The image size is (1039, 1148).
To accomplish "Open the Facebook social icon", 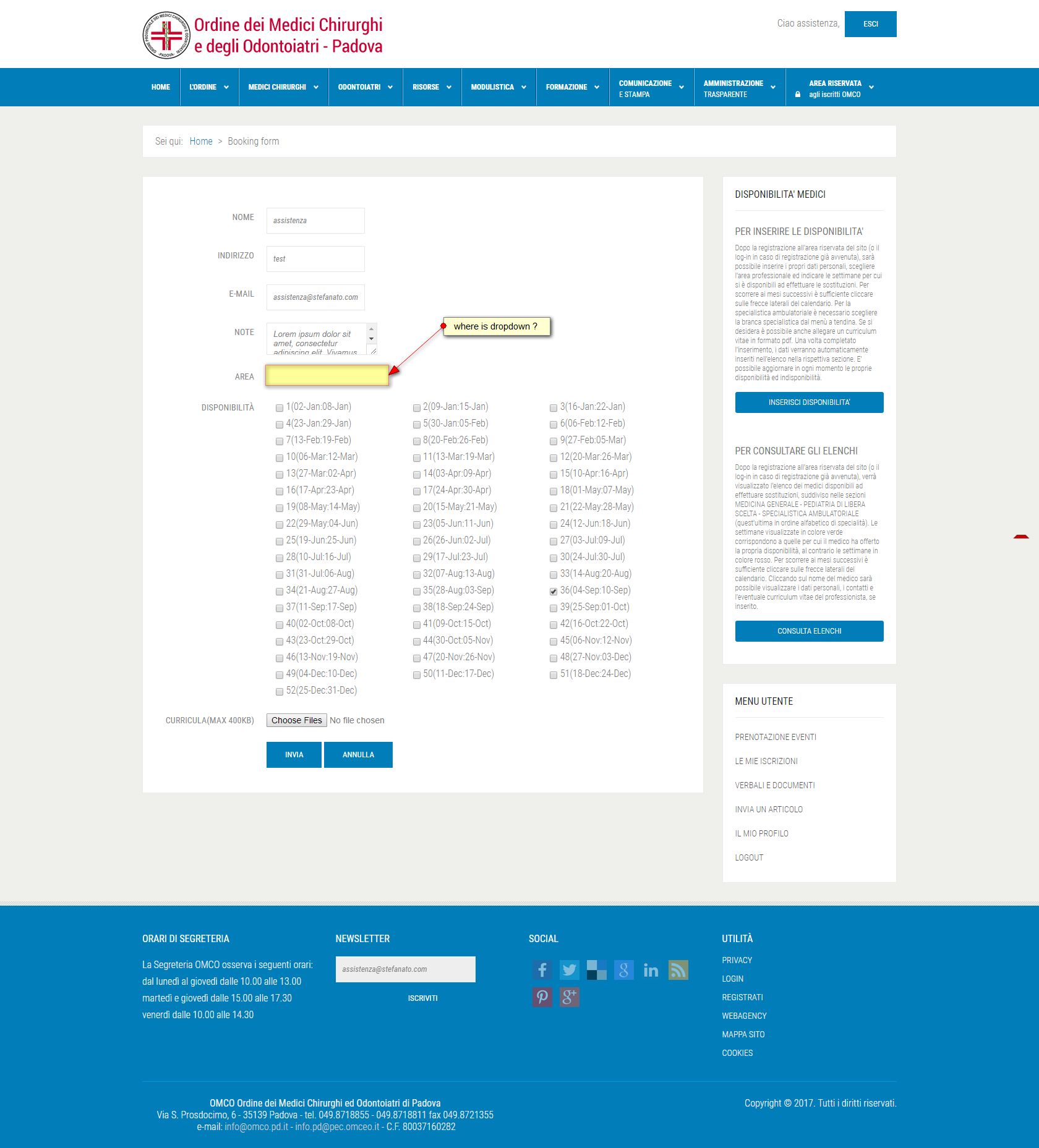I will [542, 970].
